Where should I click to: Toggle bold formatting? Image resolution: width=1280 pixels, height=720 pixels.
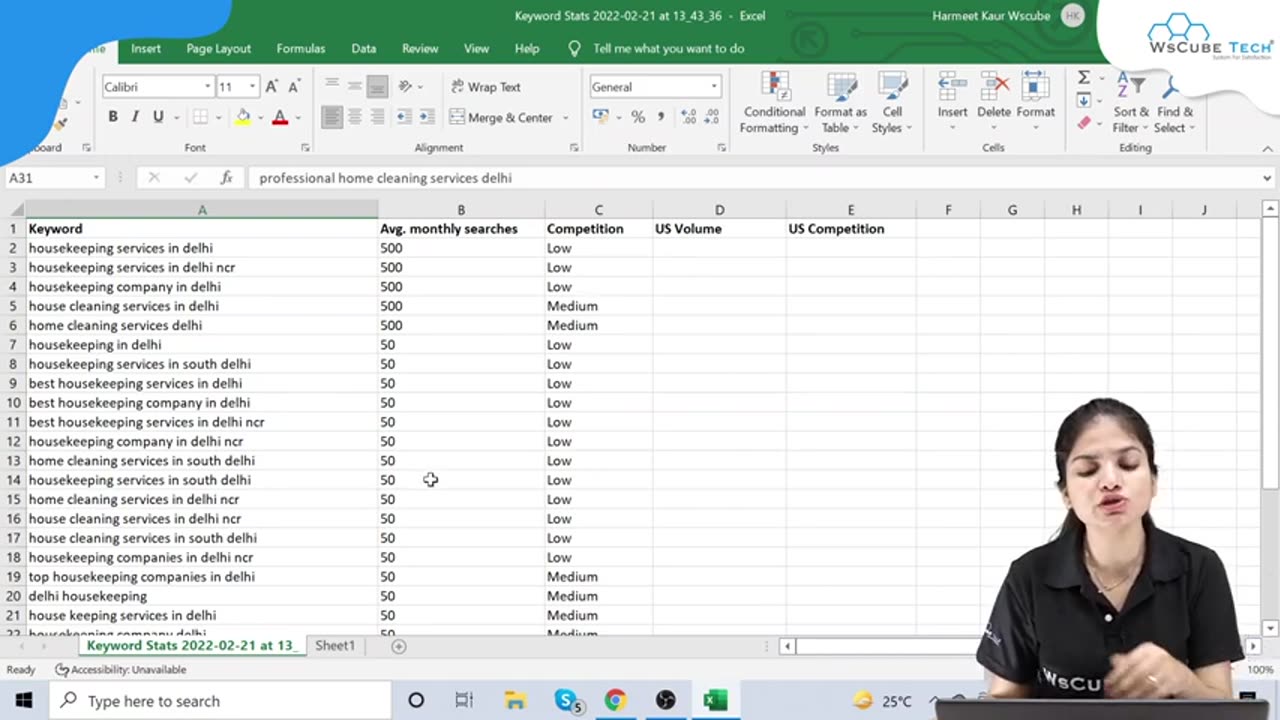click(113, 117)
